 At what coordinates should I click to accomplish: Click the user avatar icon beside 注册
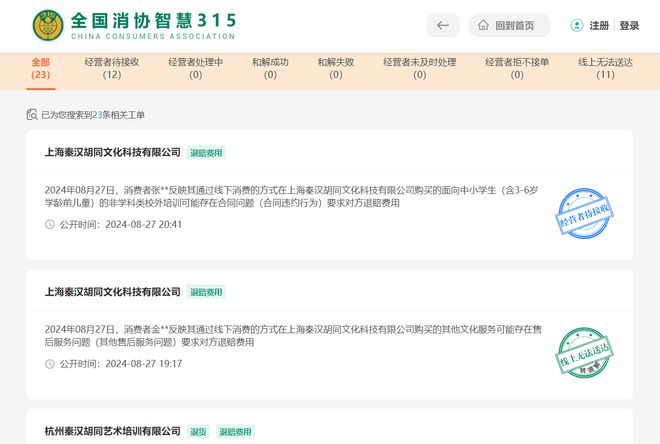tap(577, 25)
